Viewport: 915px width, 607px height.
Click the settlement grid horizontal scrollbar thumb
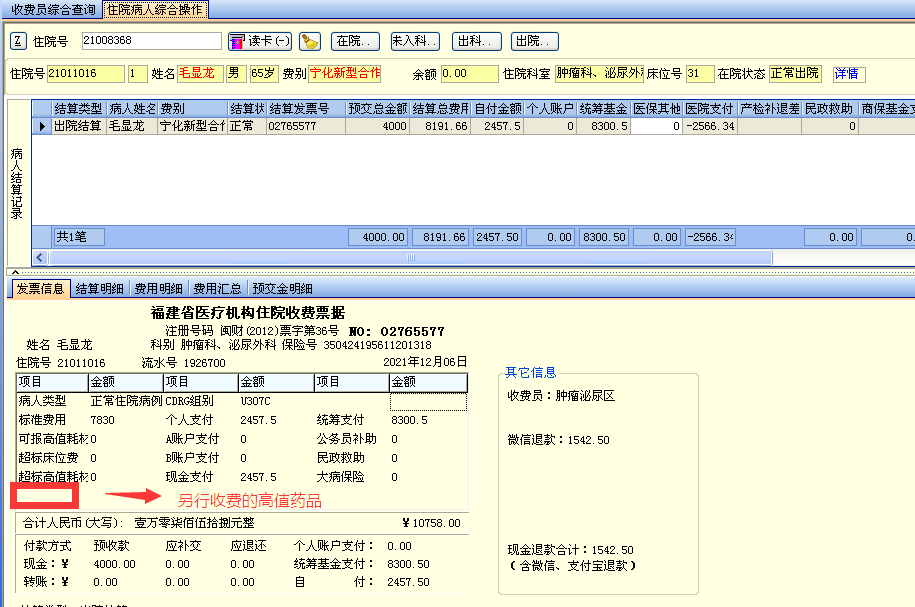click(x=411, y=257)
